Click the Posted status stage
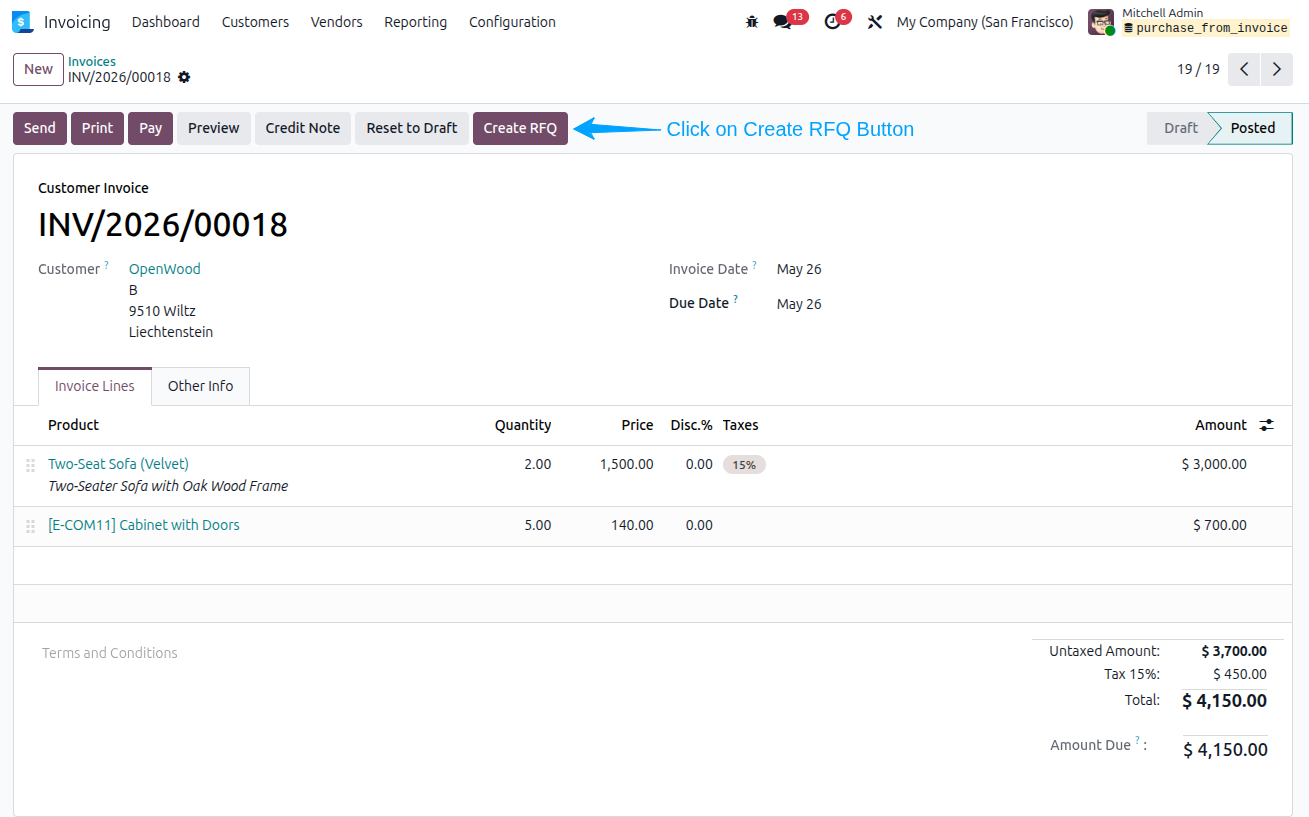This screenshot has height=817, width=1309. click(1252, 128)
